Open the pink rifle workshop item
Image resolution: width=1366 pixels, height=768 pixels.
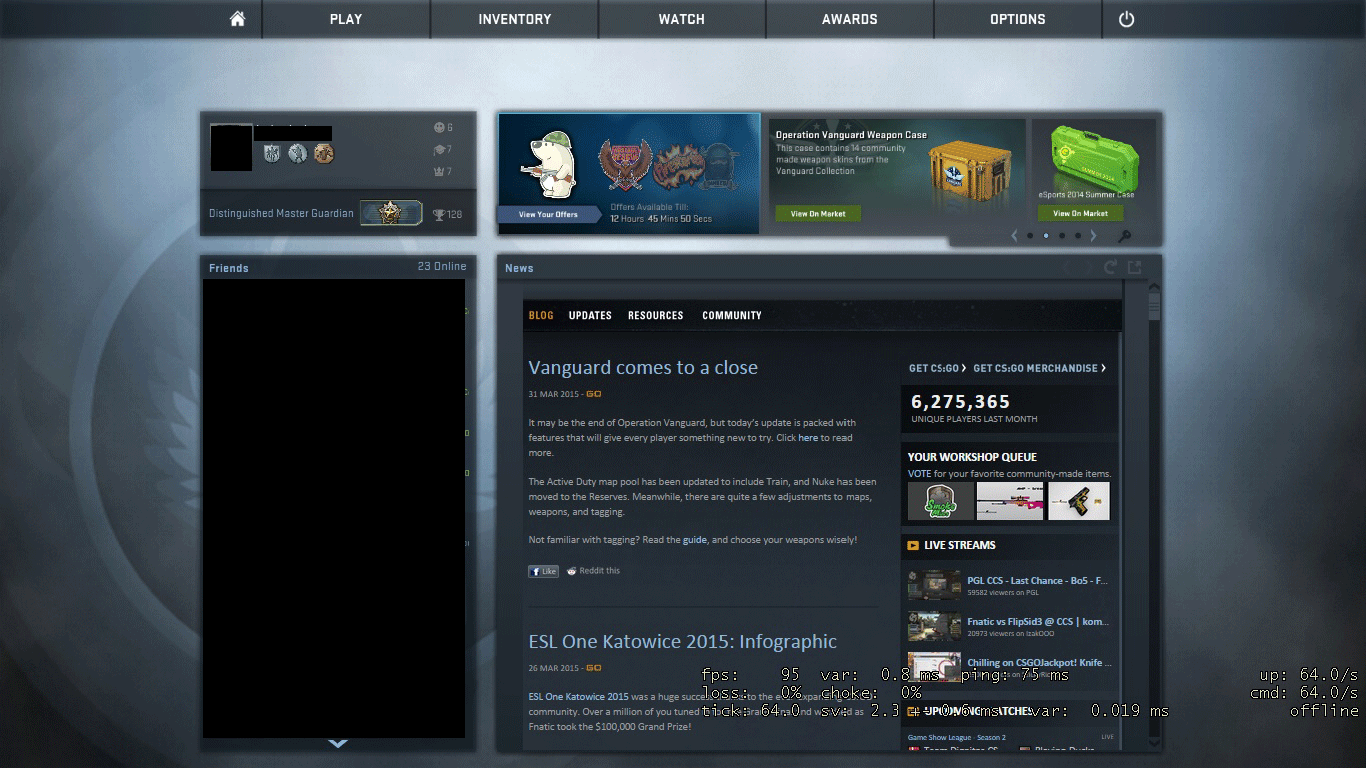coord(1009,501)
